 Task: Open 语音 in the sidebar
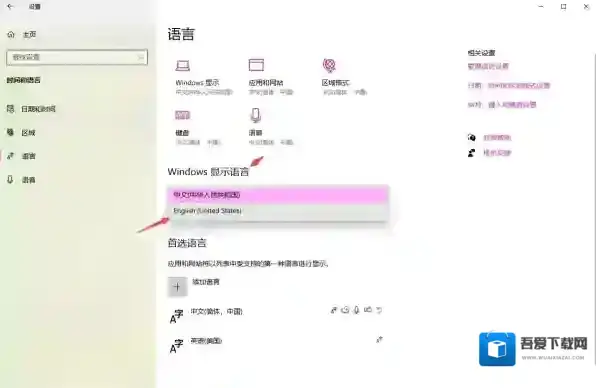coord(29,180)
